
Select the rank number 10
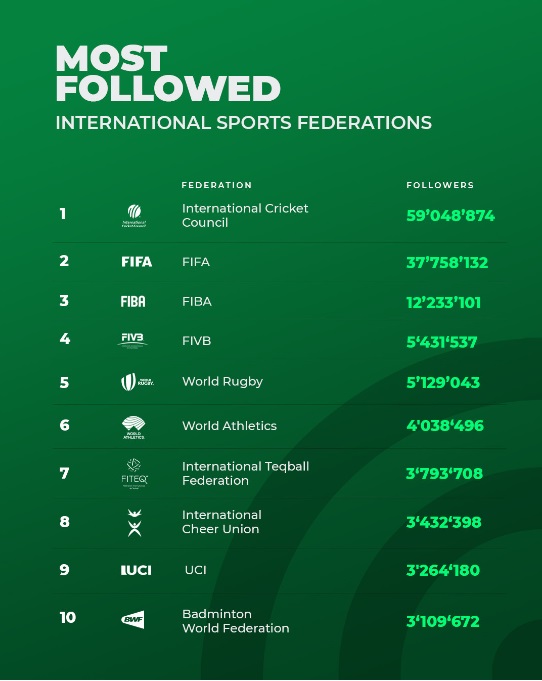tap(68, 617)
